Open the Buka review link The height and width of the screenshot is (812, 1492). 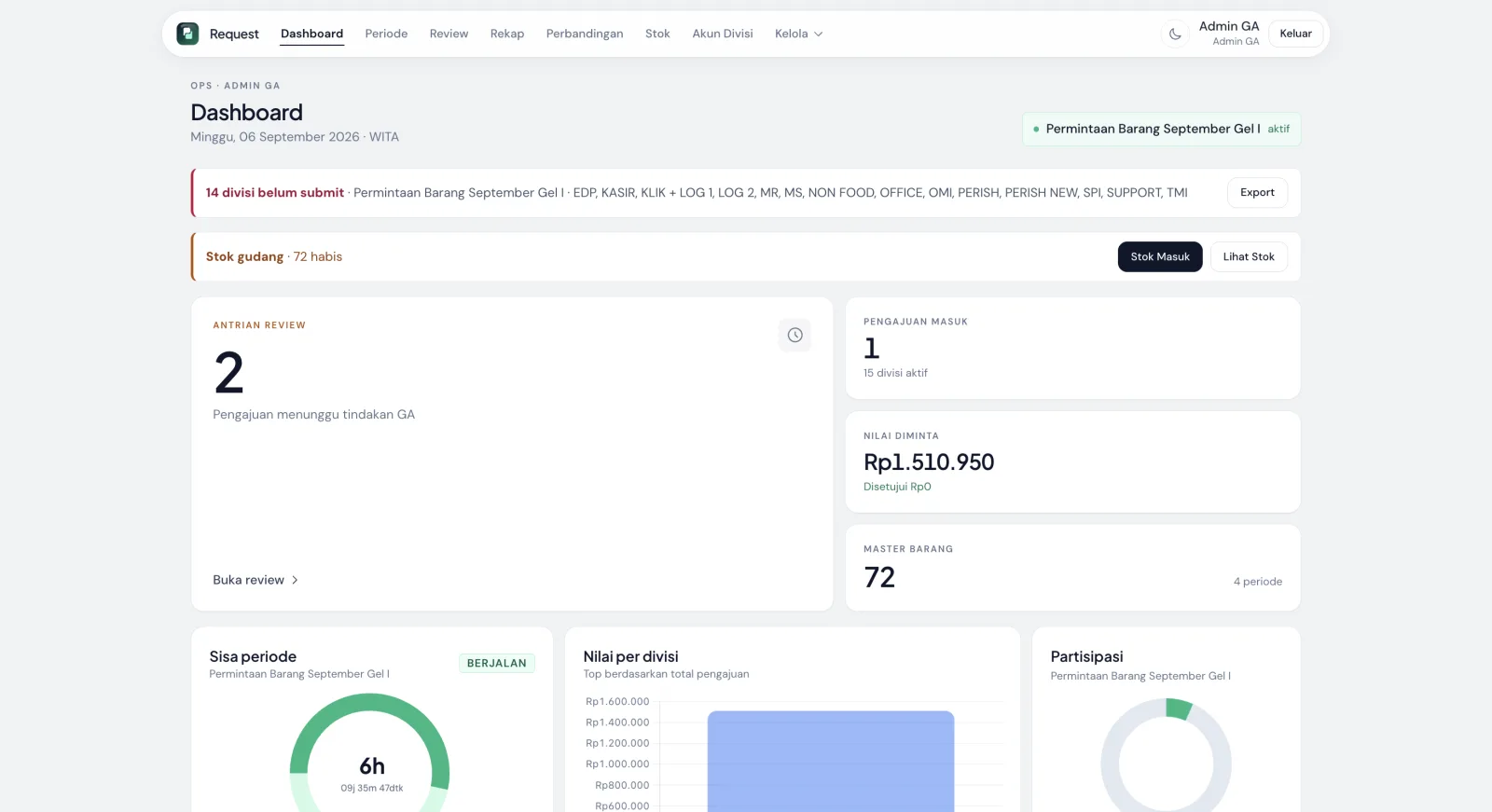(256, 580)
